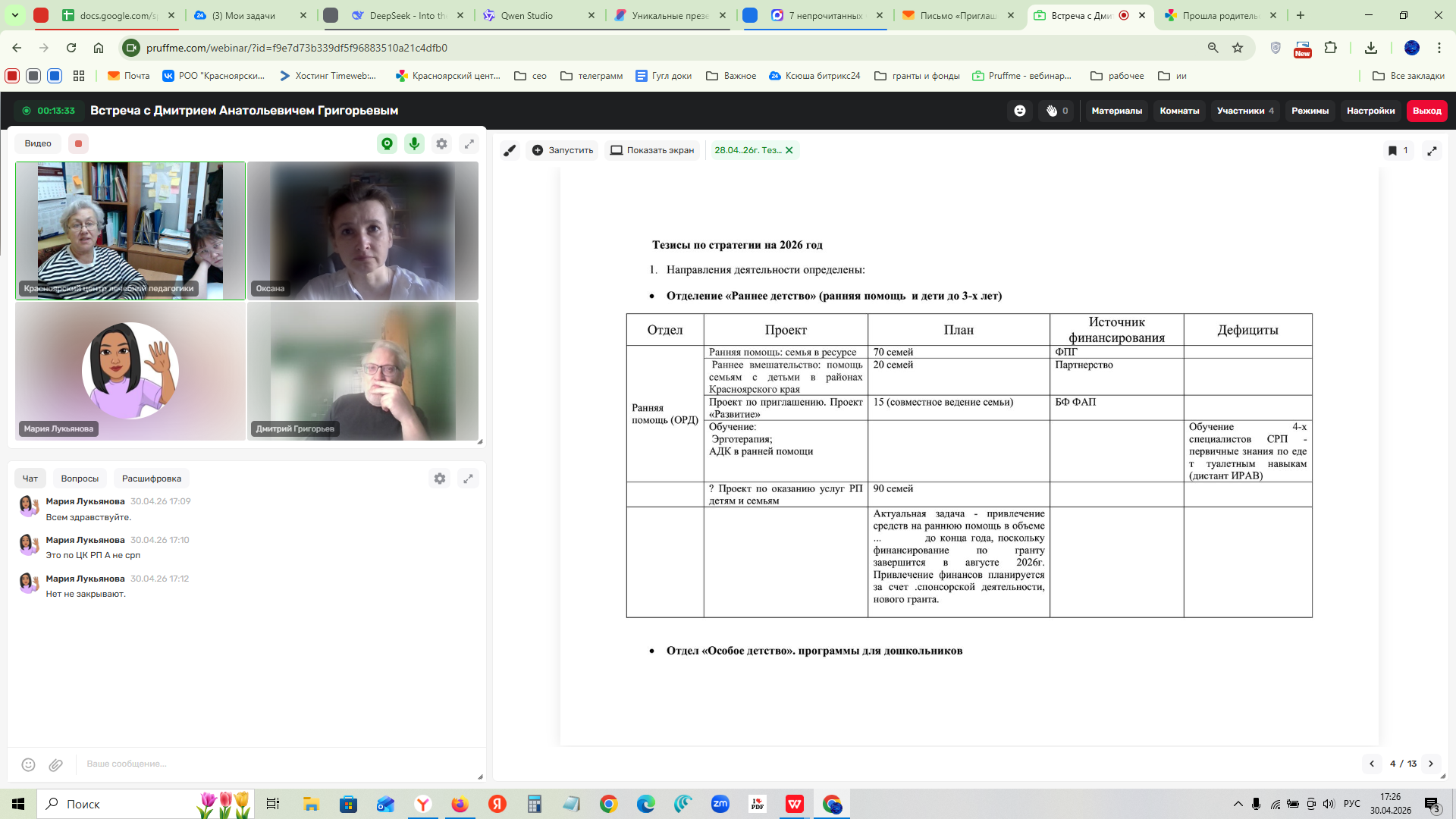Expand the chat panel
The height and width of the screenshot is (819, 1456).
click(x=469, y=479)
